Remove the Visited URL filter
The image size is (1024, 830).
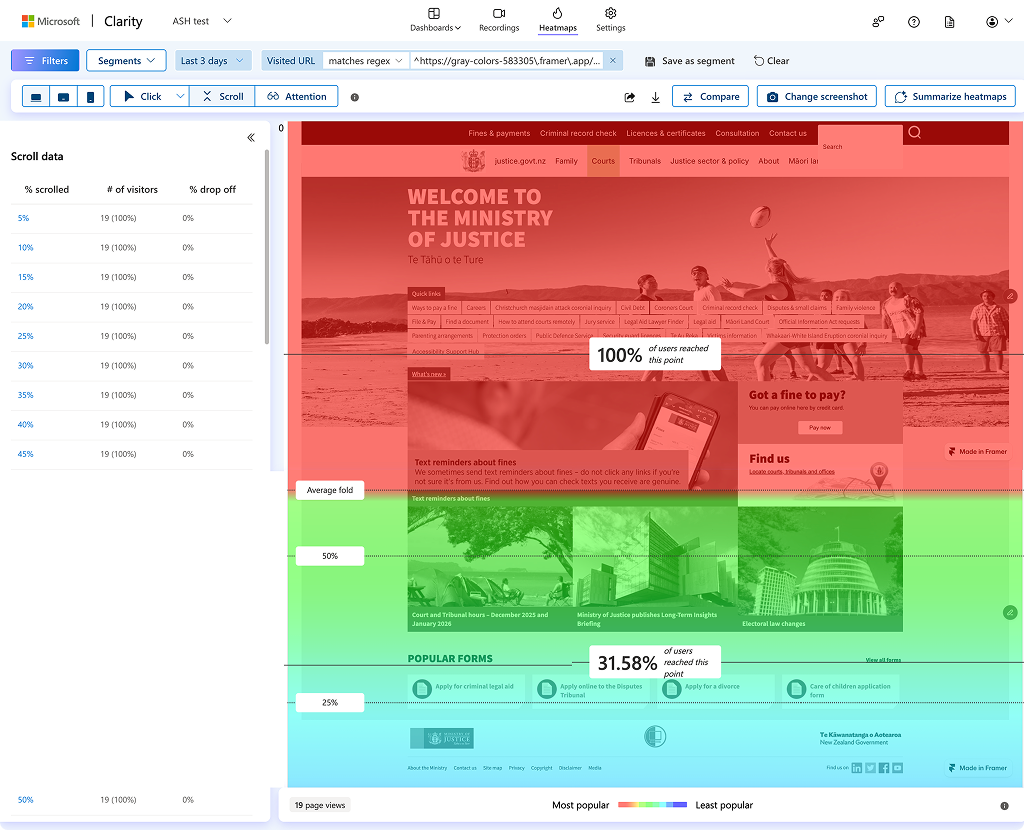613,61
